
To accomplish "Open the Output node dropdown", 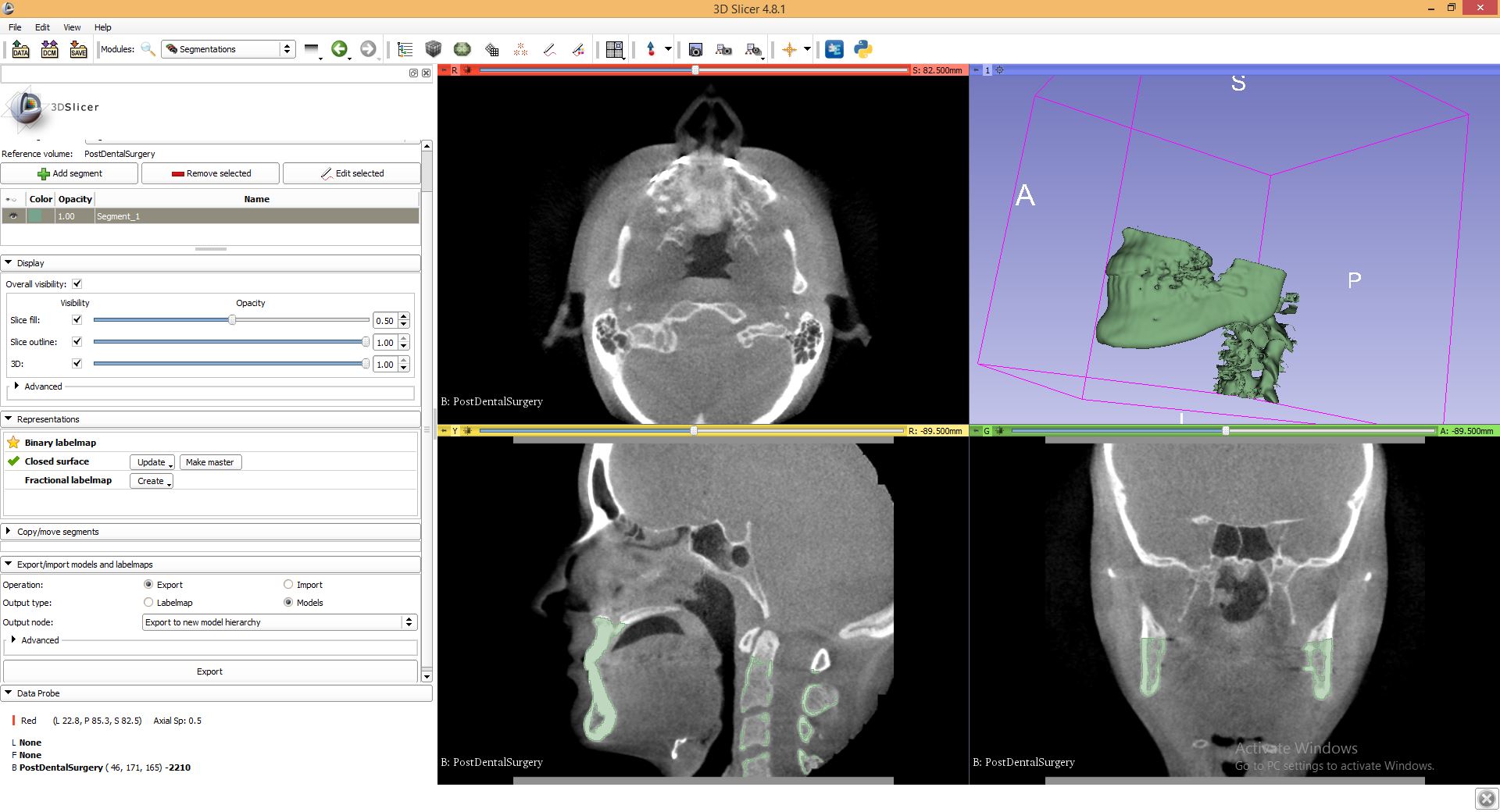I will 280,622.
